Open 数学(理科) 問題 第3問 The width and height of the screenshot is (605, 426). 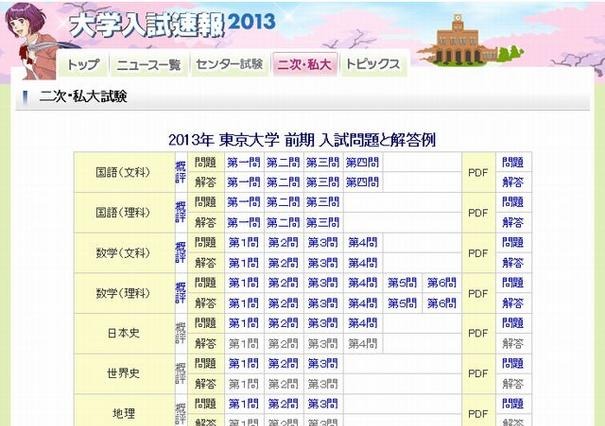(x=323, y=283)
